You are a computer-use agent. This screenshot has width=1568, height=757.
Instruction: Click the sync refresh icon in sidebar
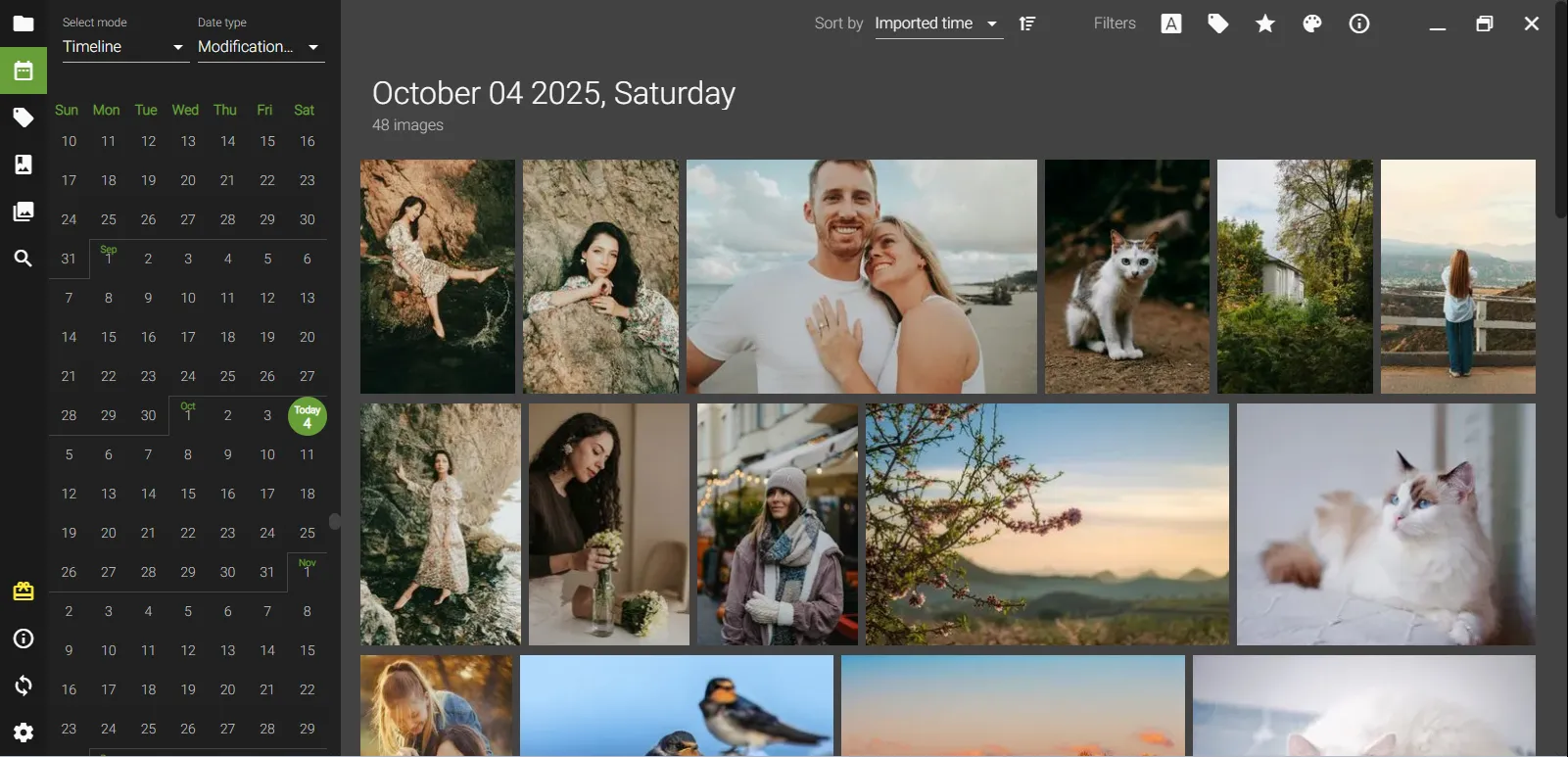coord(24,686)
